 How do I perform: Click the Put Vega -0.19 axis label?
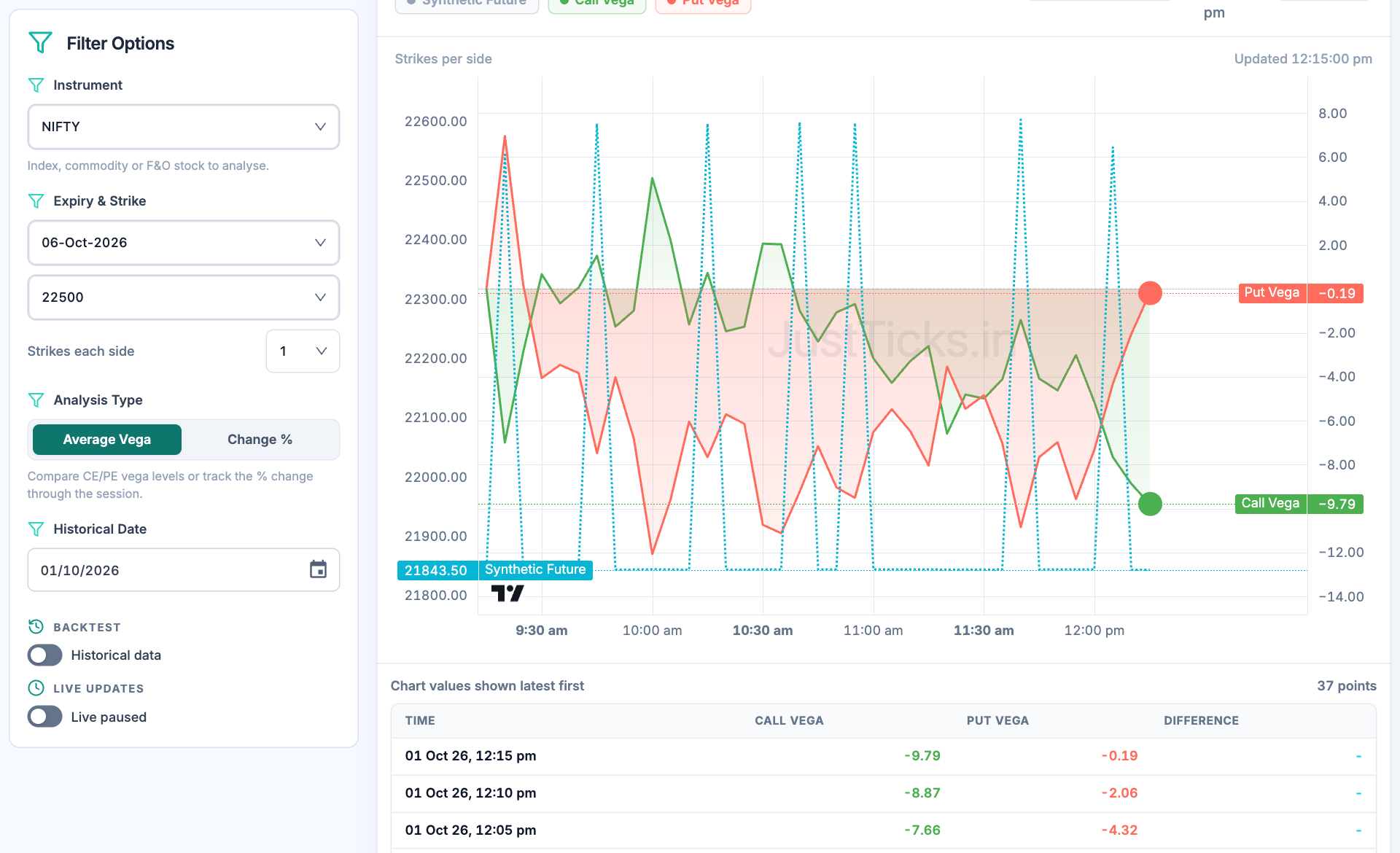[x=1301, y=293]
